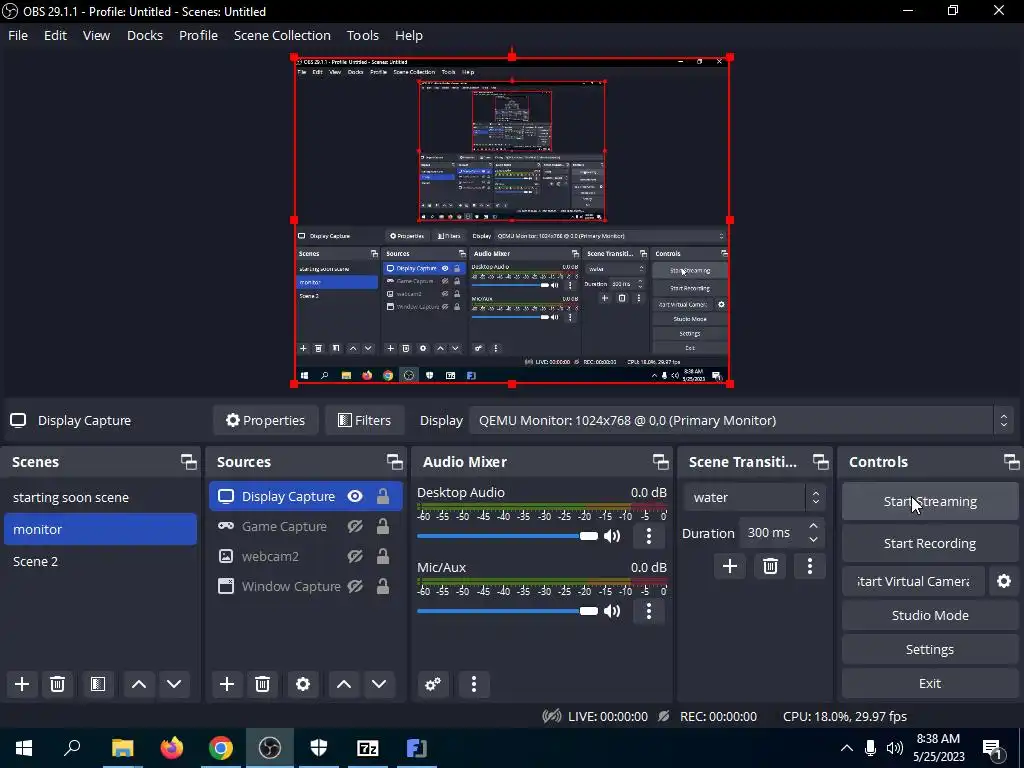This screenshot has width=1024, height=768.
Task: Undock the Controls panel
Action: [1012, 462]
